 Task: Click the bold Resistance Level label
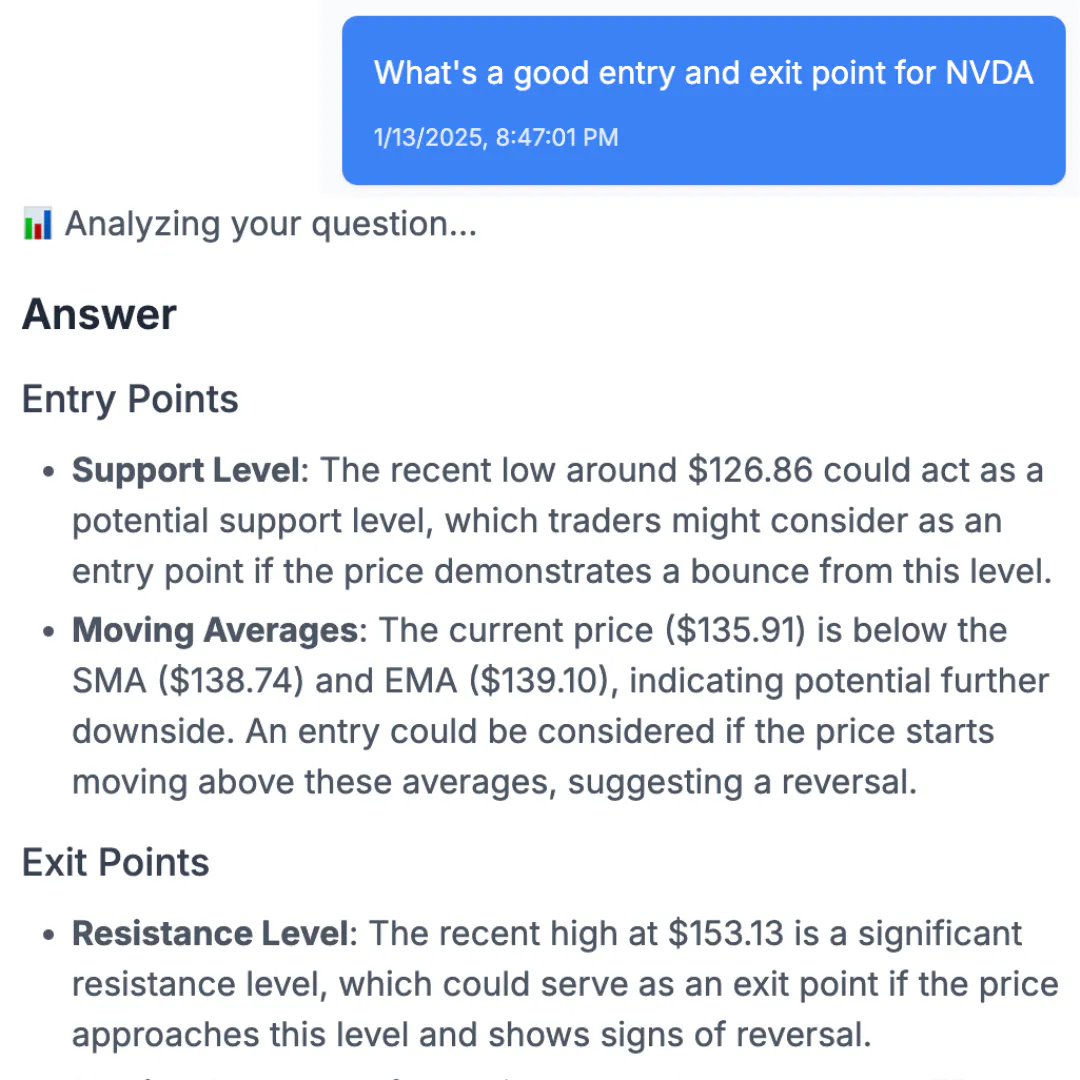(x=210, y=933)
